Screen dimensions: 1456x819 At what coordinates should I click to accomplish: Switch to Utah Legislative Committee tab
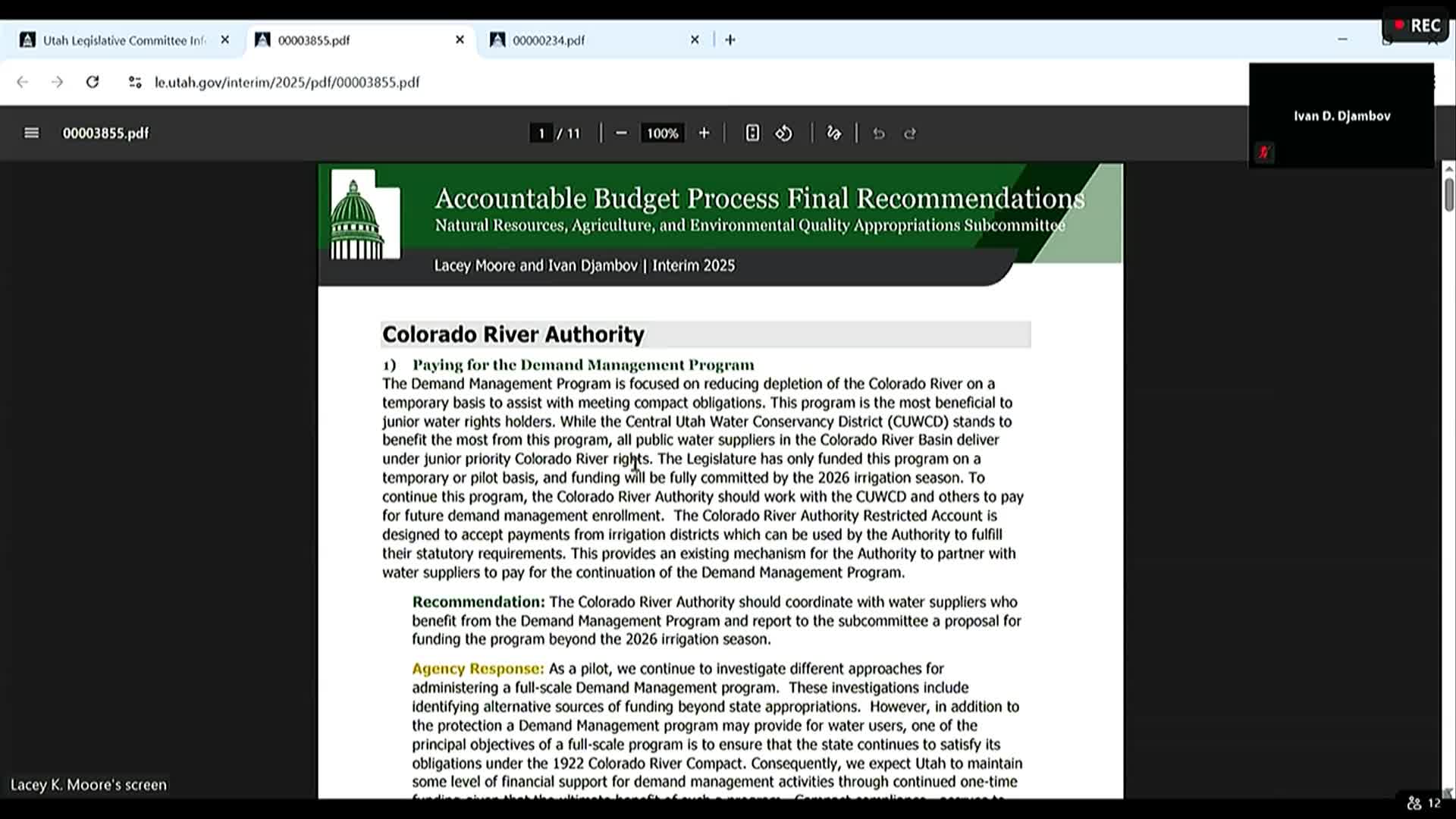click(x=121, y=40)
